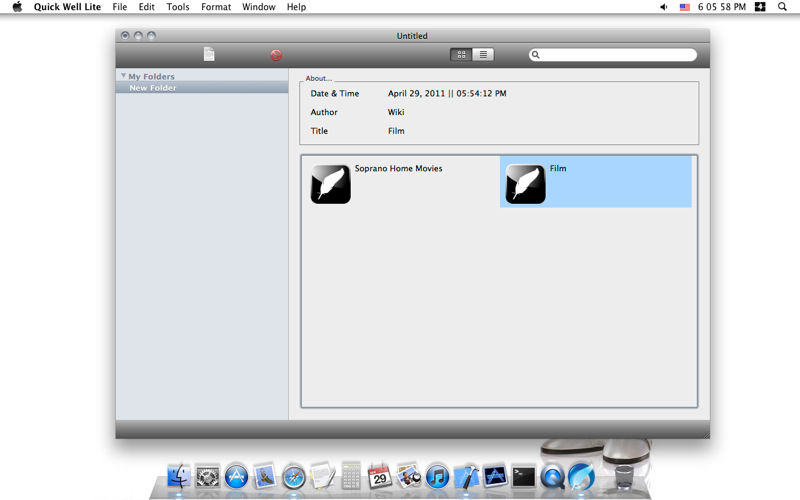The image size is (800, 500).
Task: Open Spotlight search in menu bar
Action: tap(782, 7)
